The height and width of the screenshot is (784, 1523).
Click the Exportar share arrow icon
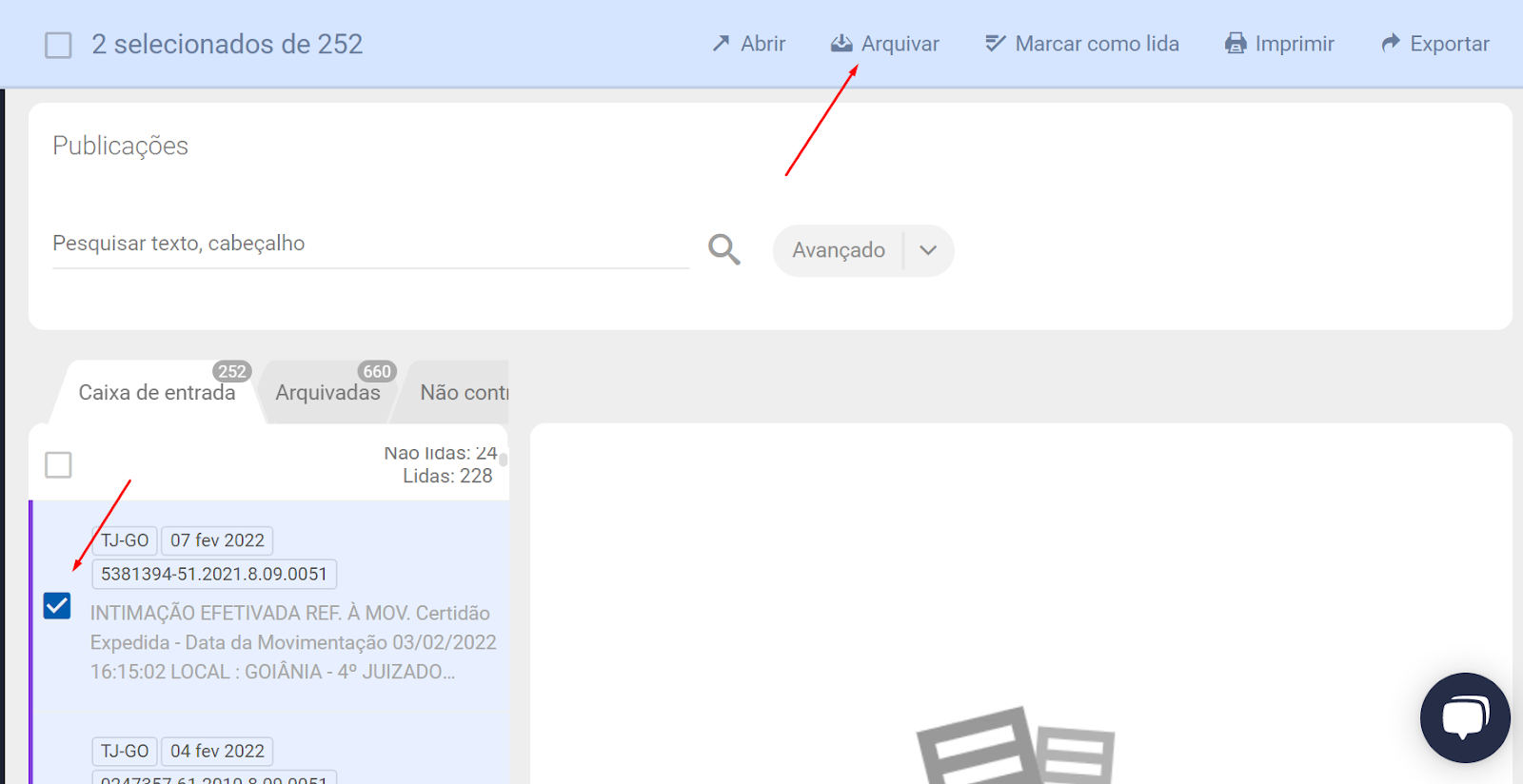(x=1391, y=44)
